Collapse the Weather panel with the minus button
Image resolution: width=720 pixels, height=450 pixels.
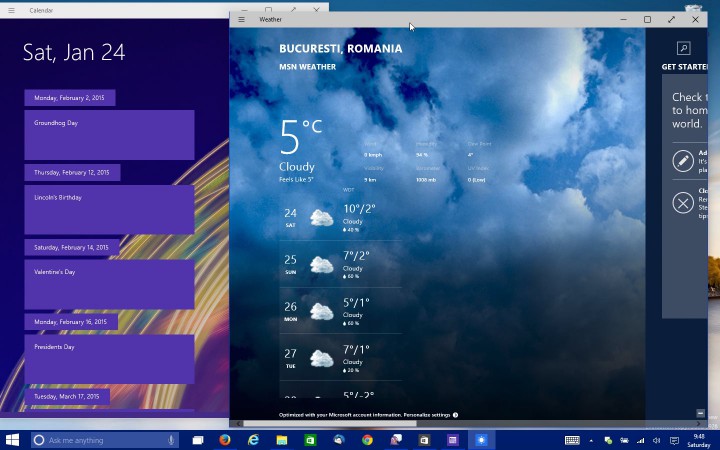tap(700, 413)
